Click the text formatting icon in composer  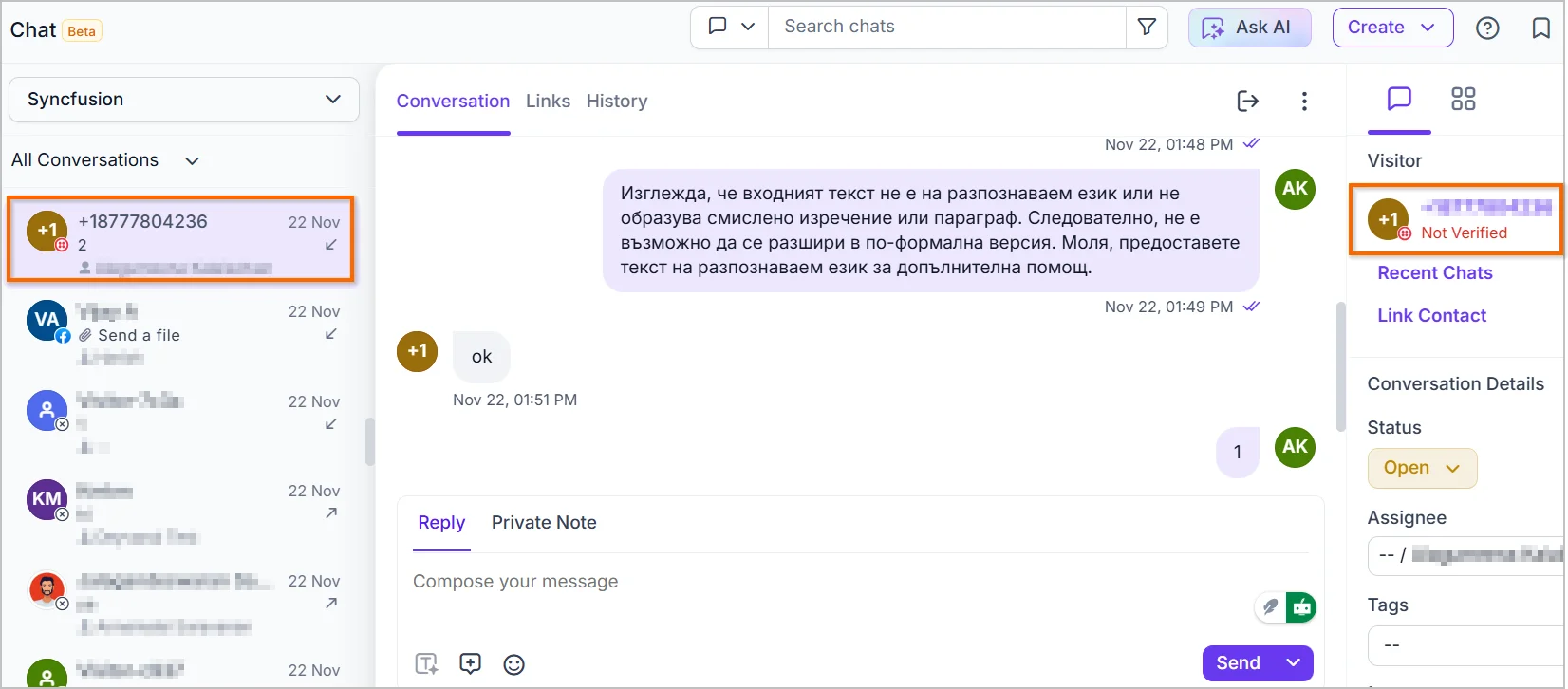(427, 663)
